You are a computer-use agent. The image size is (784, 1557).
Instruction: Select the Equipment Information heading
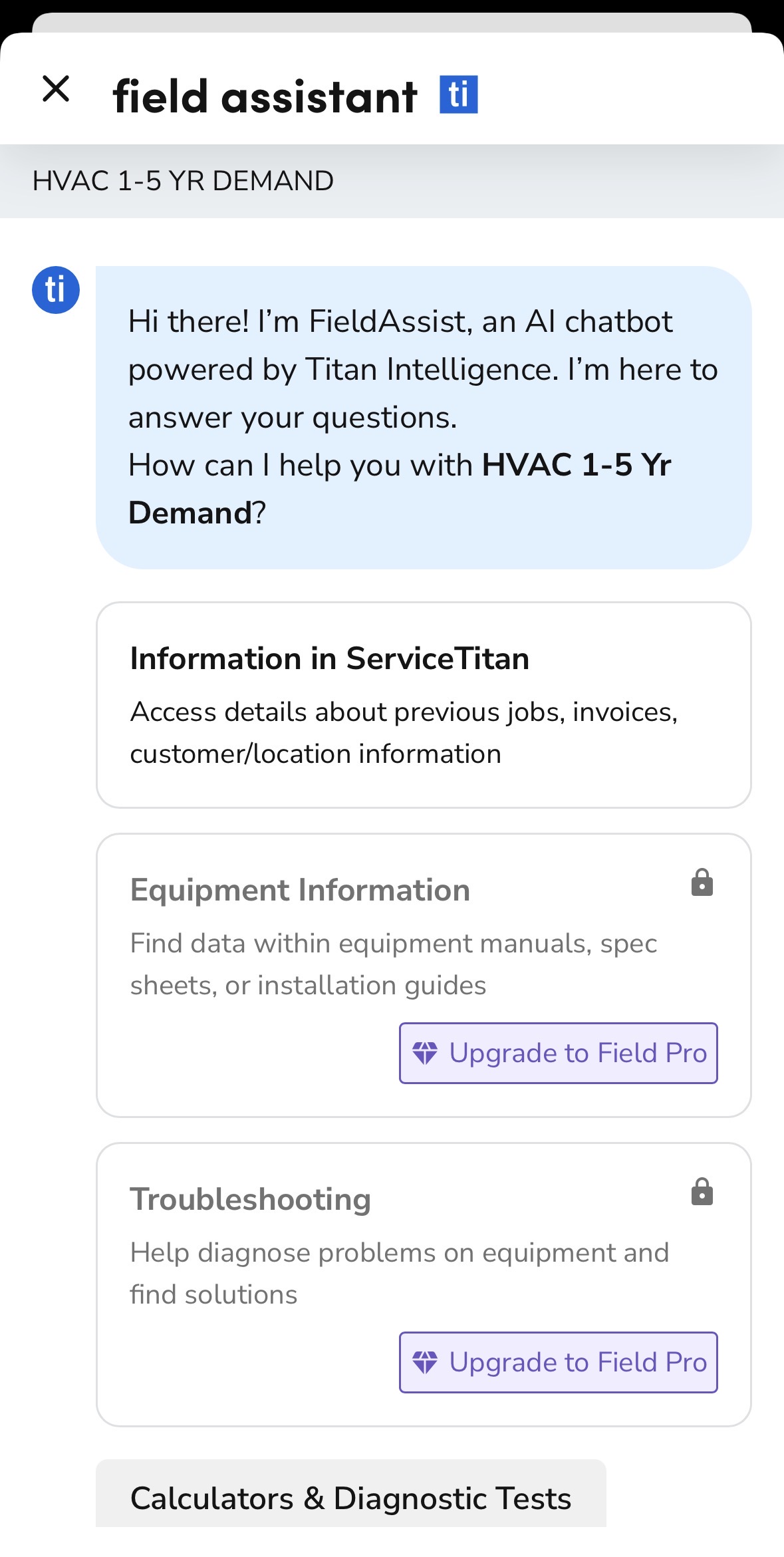coord(300,890)
